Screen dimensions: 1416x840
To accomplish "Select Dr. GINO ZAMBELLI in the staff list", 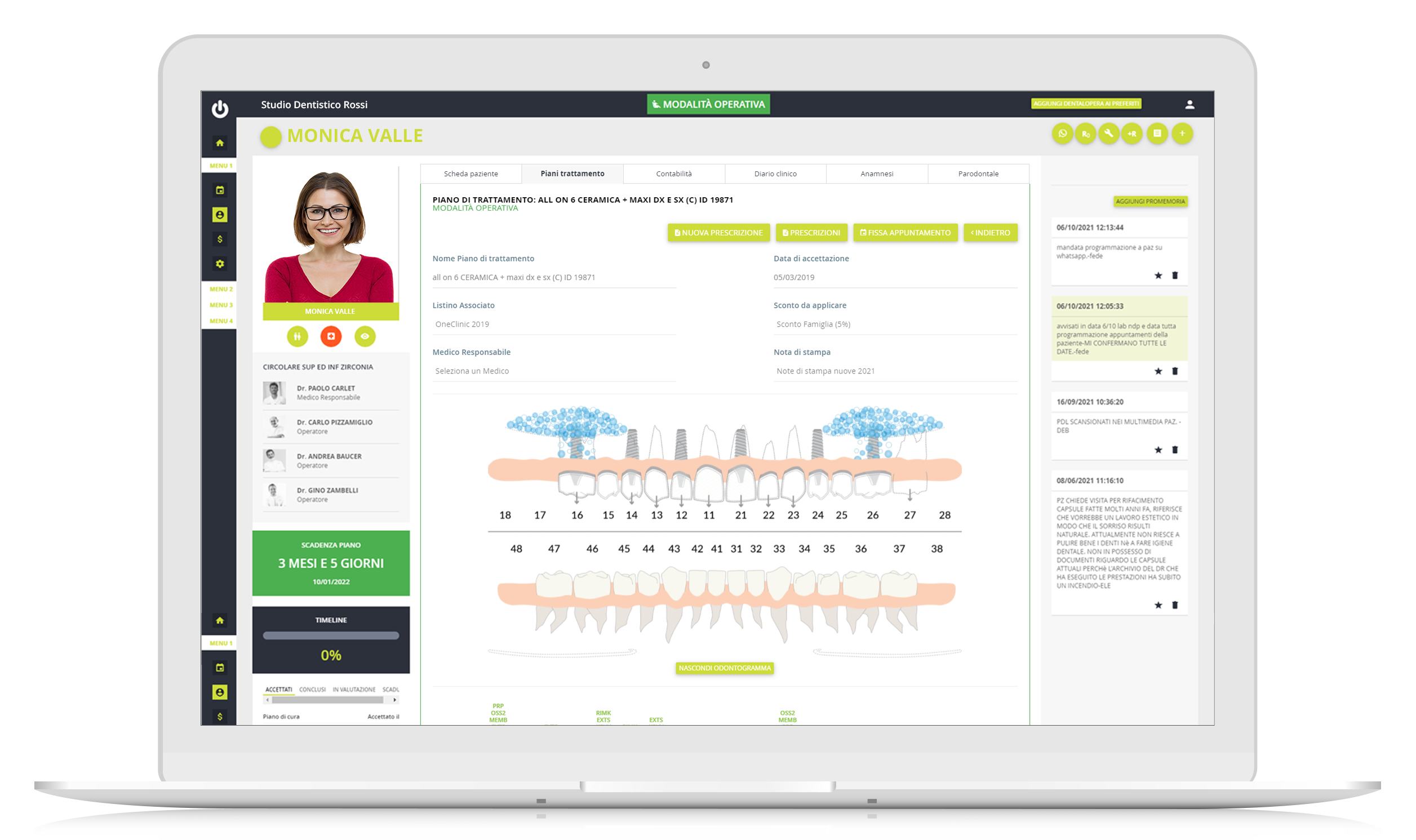I will [331, 495].
